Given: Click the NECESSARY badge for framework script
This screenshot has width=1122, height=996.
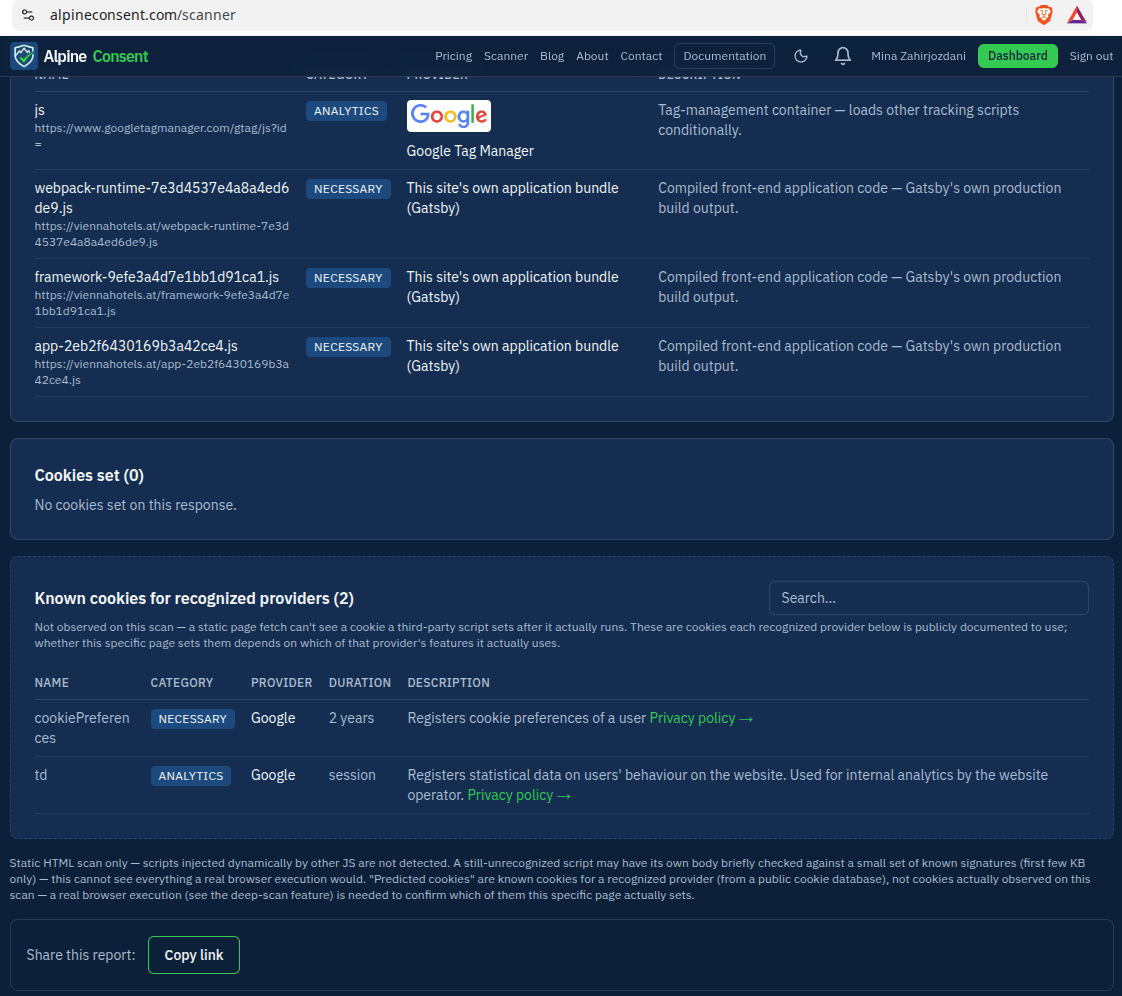Looking at the screenshot, I should [x=348, y=278].
